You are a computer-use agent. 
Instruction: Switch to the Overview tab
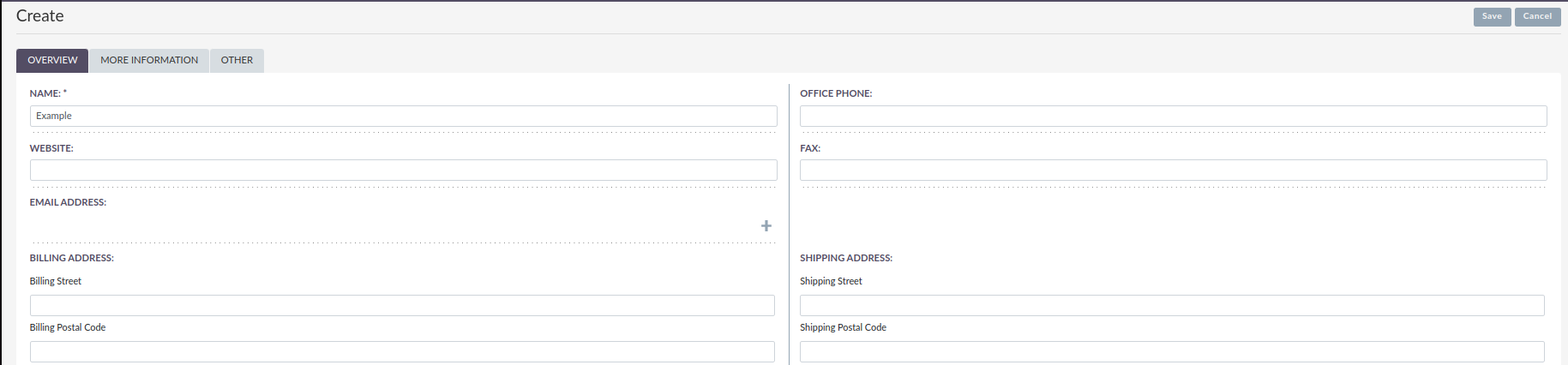pyautogui.click(x=52, y=60)
